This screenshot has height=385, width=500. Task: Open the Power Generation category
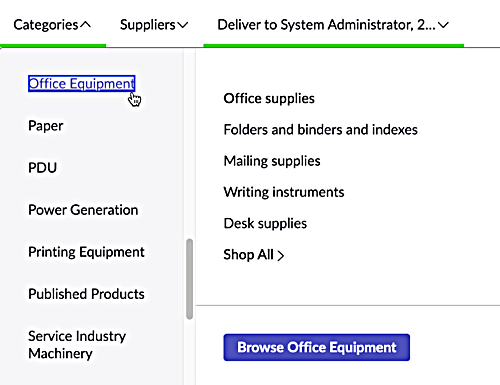(x=83, y=210)
